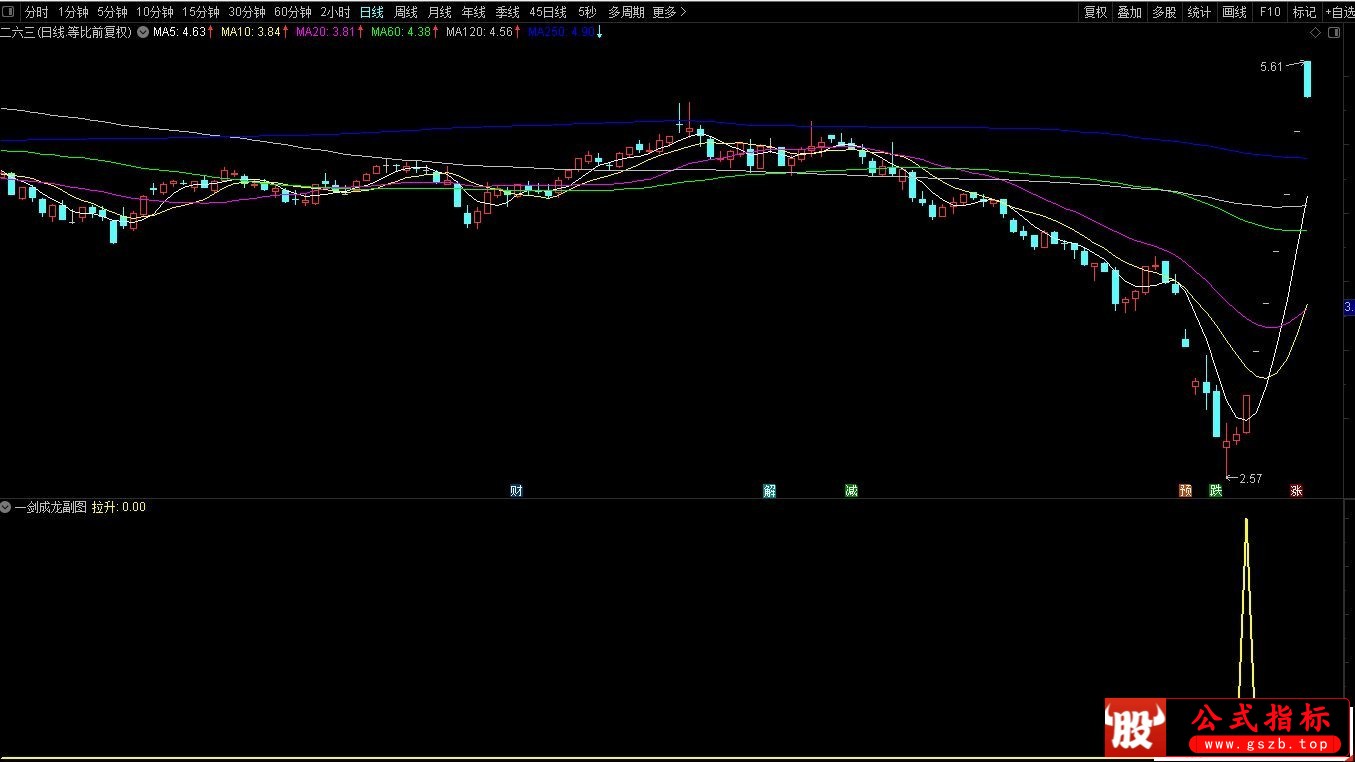
Task: Click the 财 info marker
Action: point(516,490)
